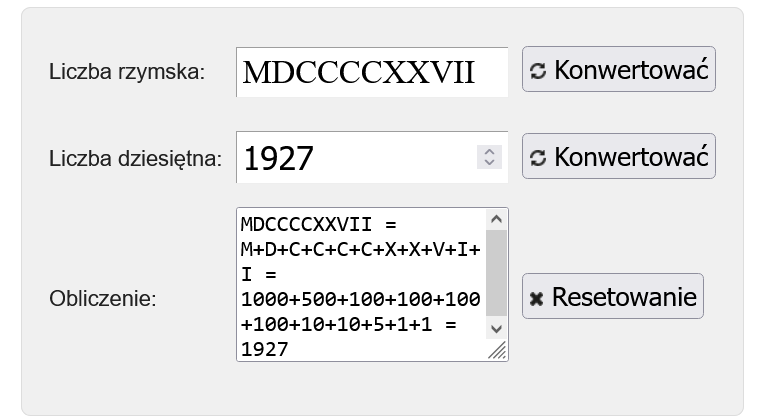Click the scroll down arrow in Obliczenie box
The image size is (766, 416).
[x=497, y=328]
